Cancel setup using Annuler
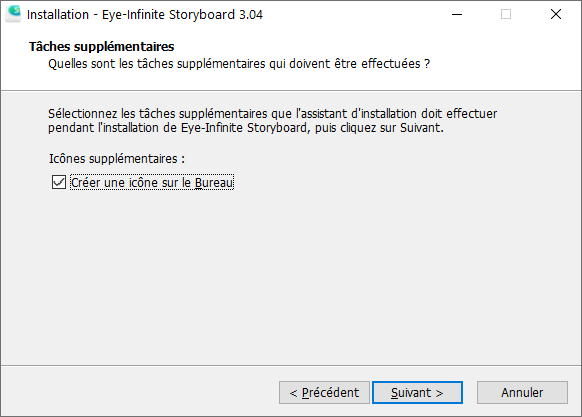Viewport: 582px width, 417px height. 522,392
